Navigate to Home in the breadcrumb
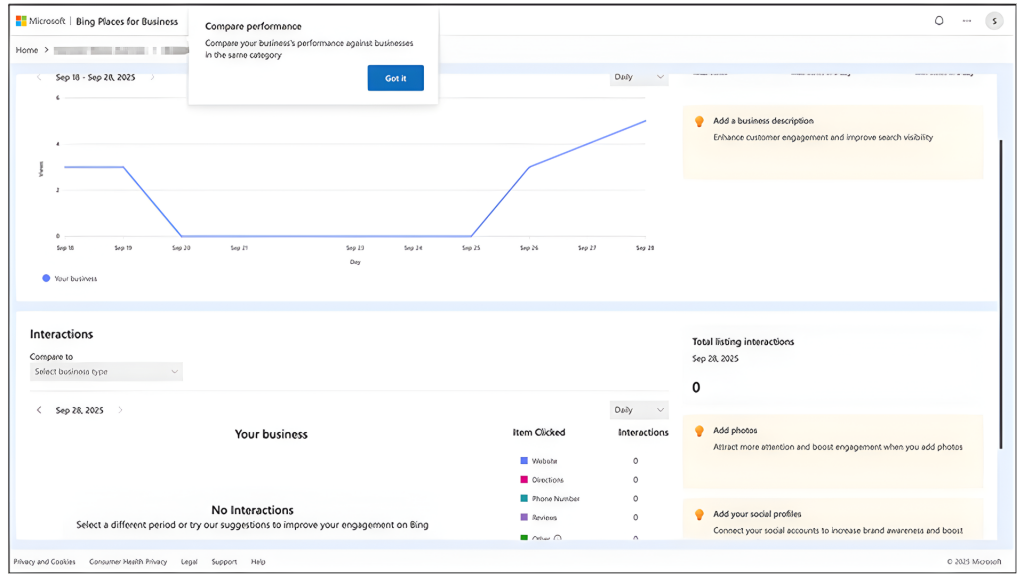This screenshot has width=1024, height=576. [27, 50]
